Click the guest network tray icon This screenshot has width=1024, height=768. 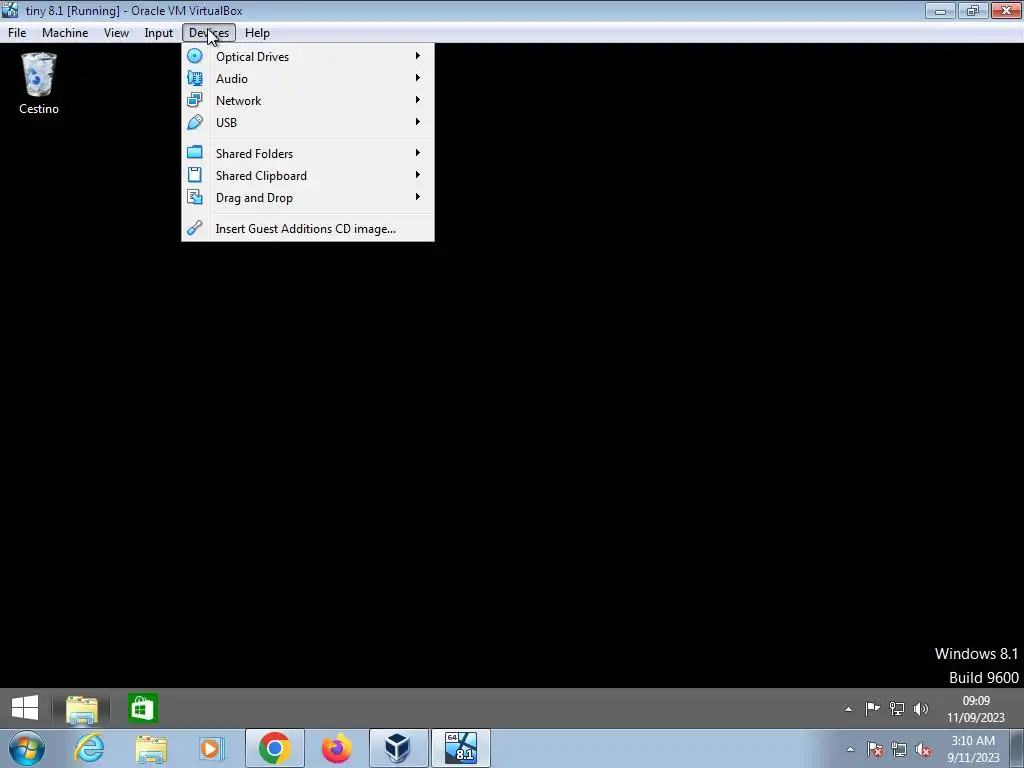(897, 709)
